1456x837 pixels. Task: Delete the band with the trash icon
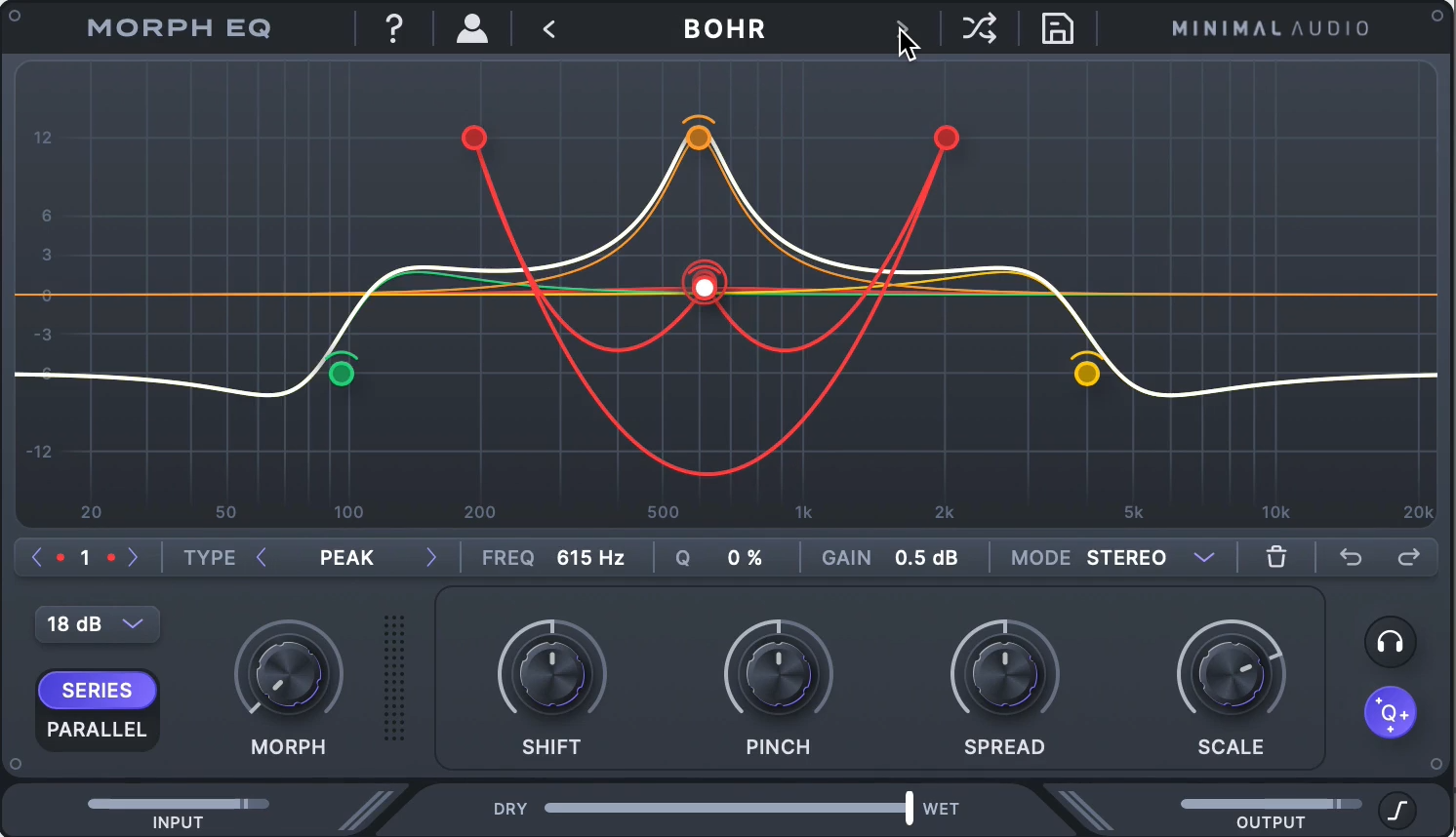pyautogui.click(x=1275, y=557)
